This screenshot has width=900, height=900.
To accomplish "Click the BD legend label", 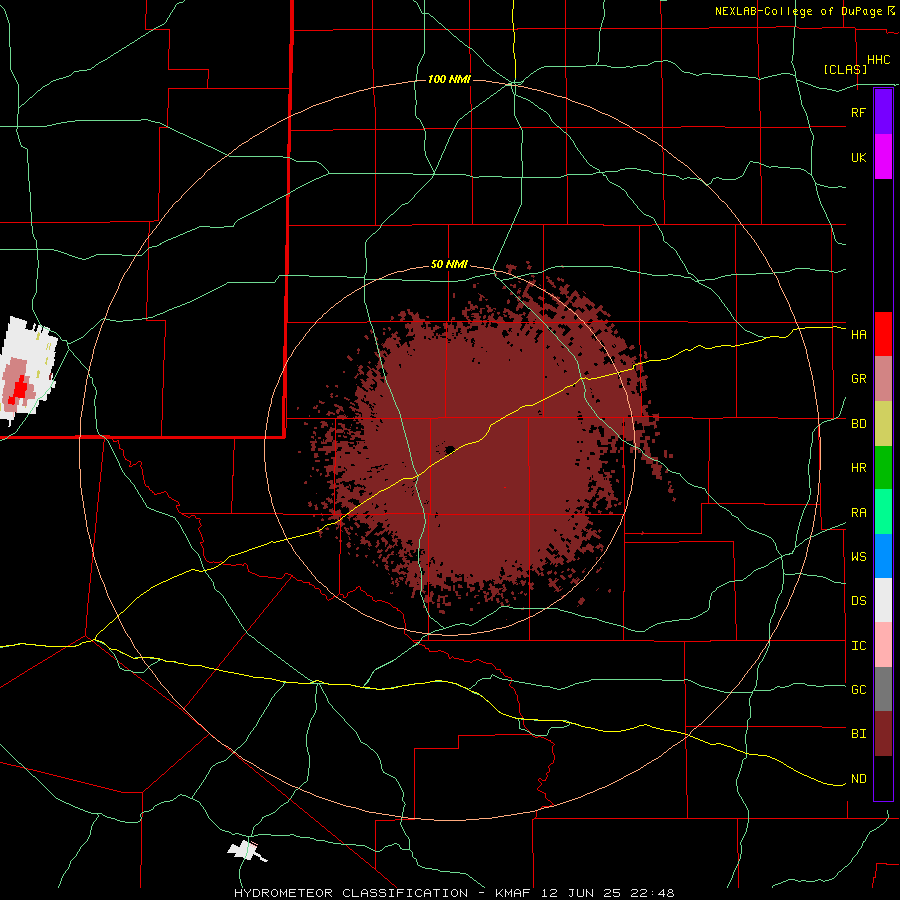I will point(858,424).
